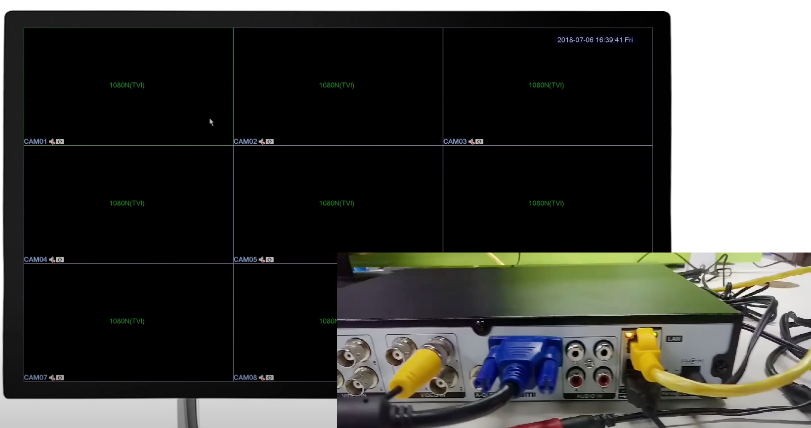
Task: Click 1080N(TVI) text in CAM04 channel
Action: (127, 203)
